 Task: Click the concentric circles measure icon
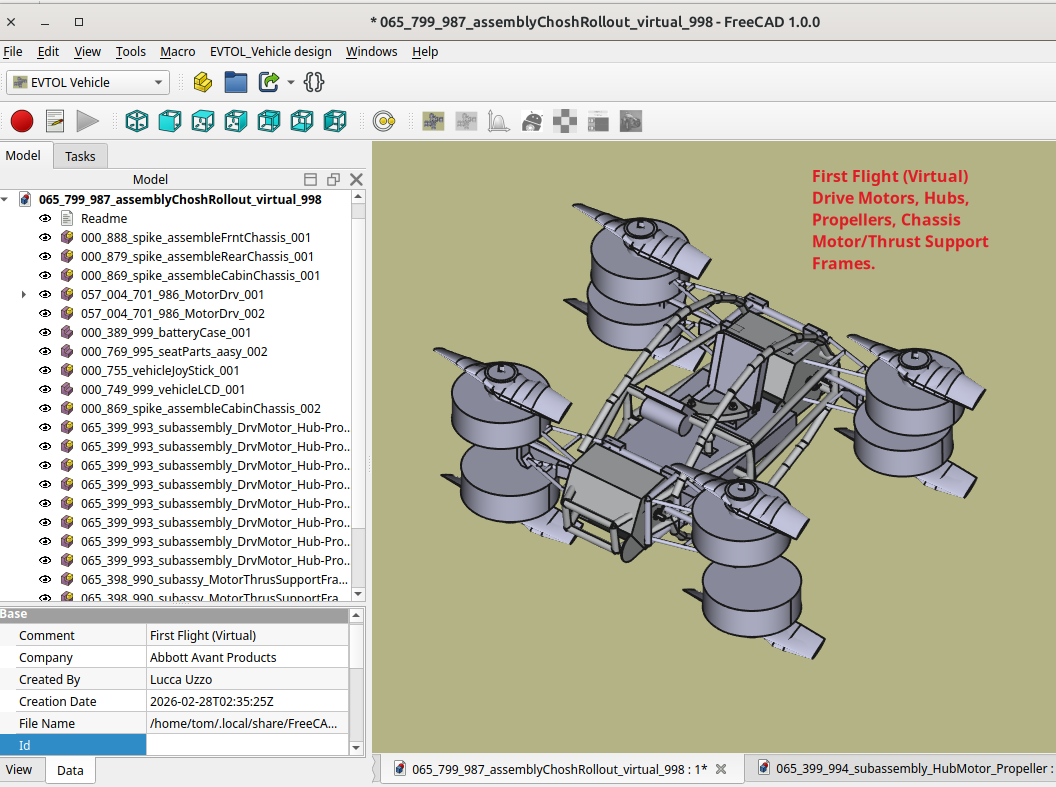tap(385, 121)
